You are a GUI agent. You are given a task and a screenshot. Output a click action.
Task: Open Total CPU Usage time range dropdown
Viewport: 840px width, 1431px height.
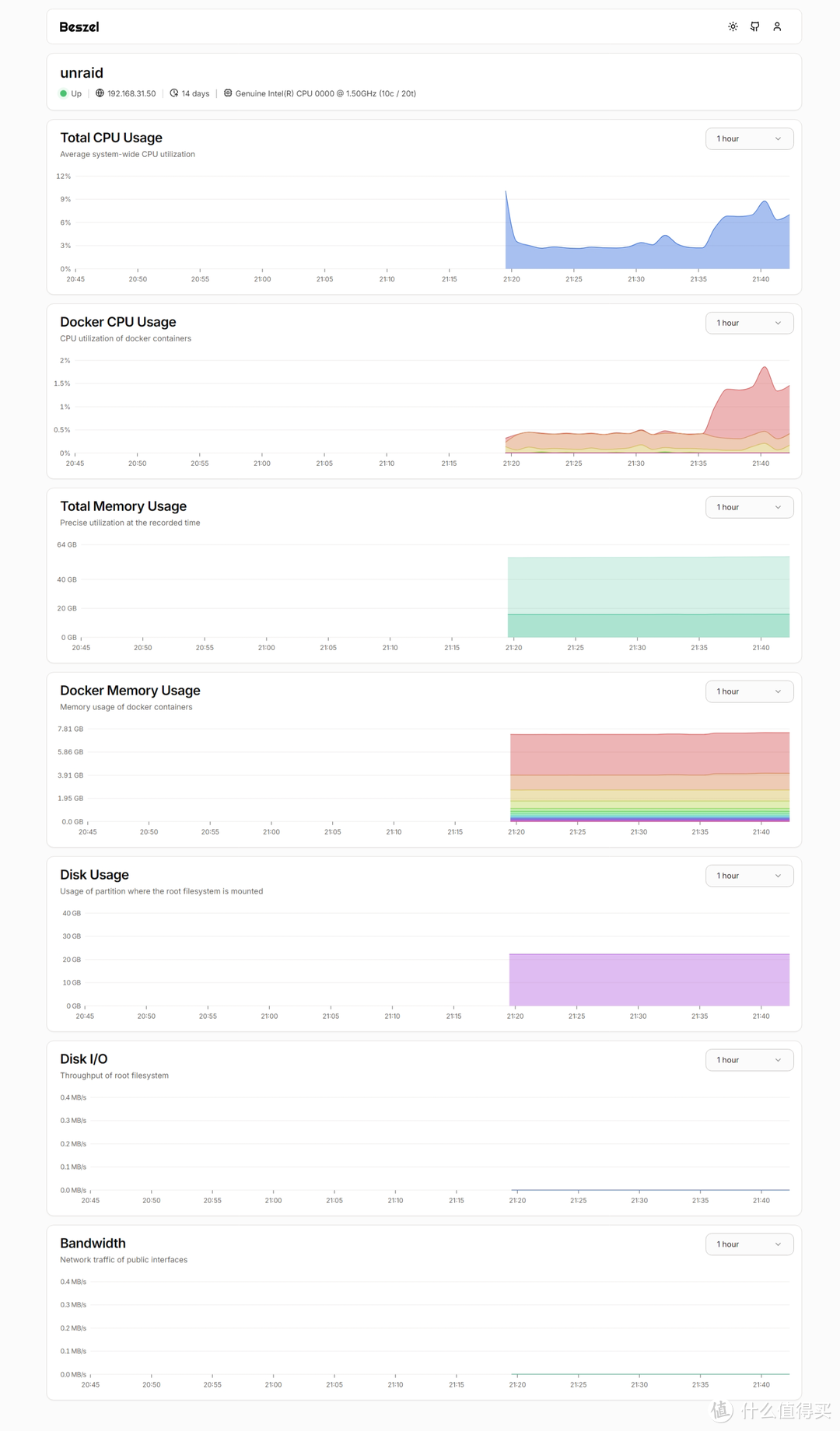click(x=749, y=138)
